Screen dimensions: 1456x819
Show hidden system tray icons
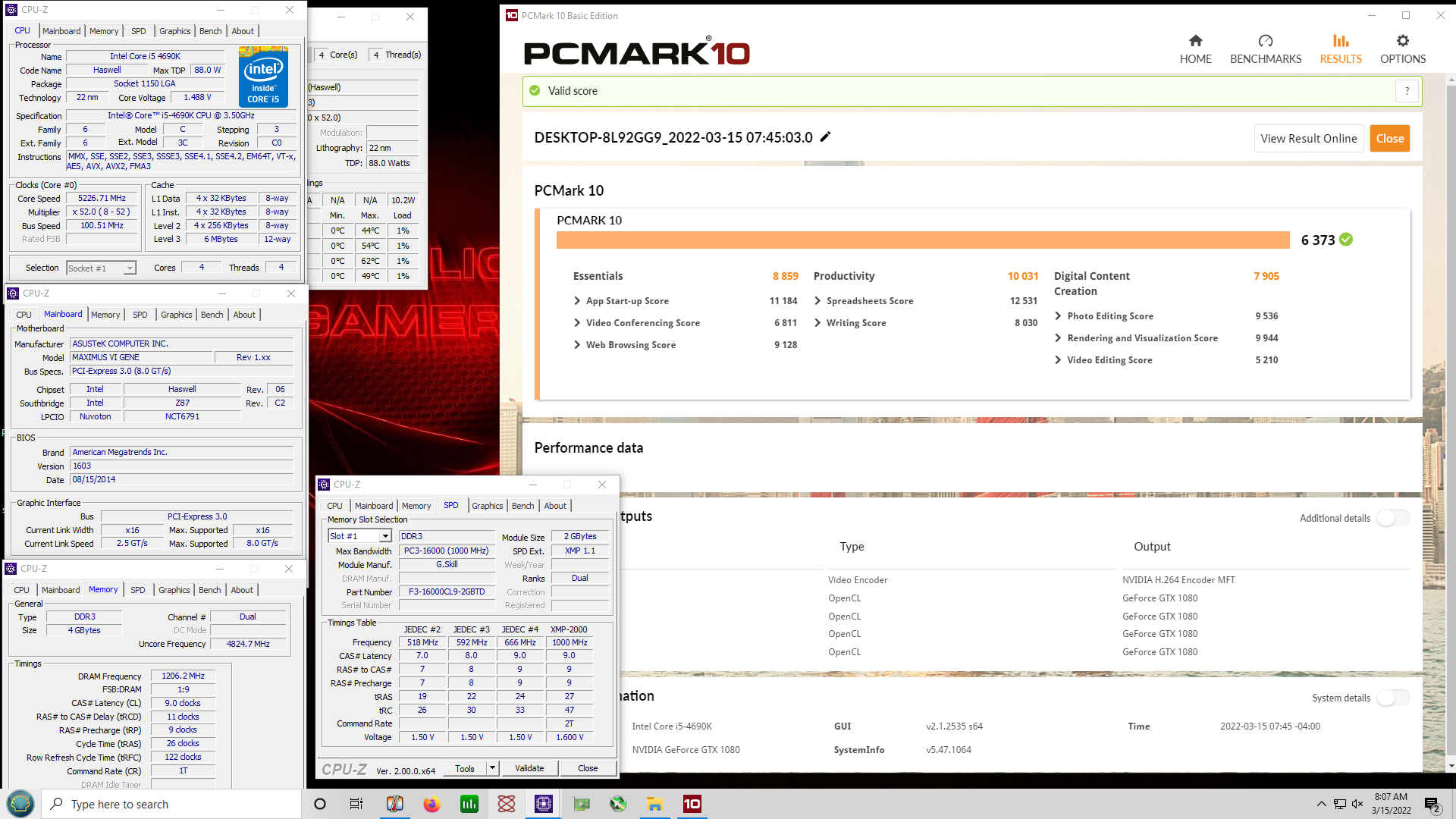click(x=1322, y=804)
